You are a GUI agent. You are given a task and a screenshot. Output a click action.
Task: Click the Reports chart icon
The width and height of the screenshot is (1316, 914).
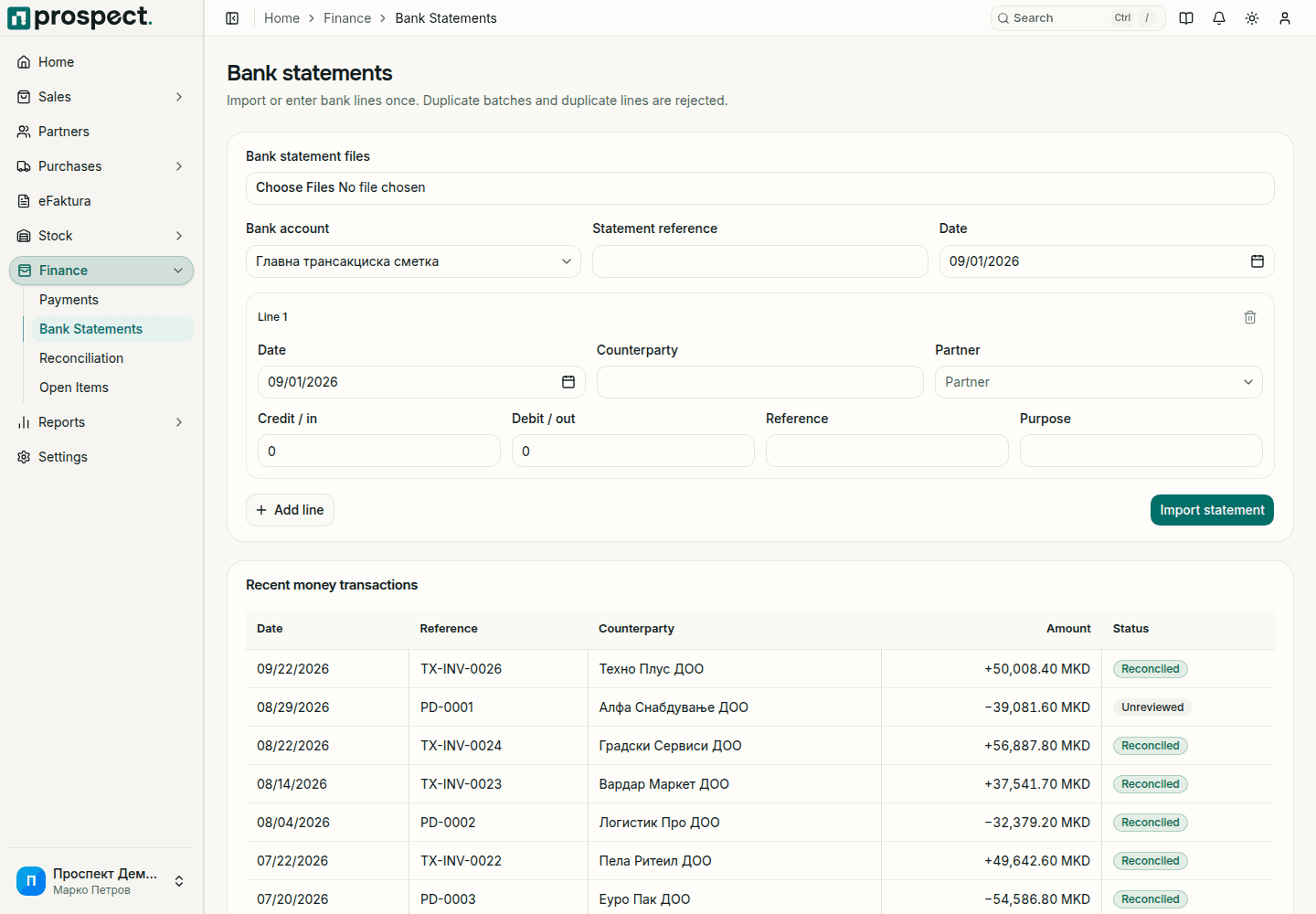tap(24, 422)
